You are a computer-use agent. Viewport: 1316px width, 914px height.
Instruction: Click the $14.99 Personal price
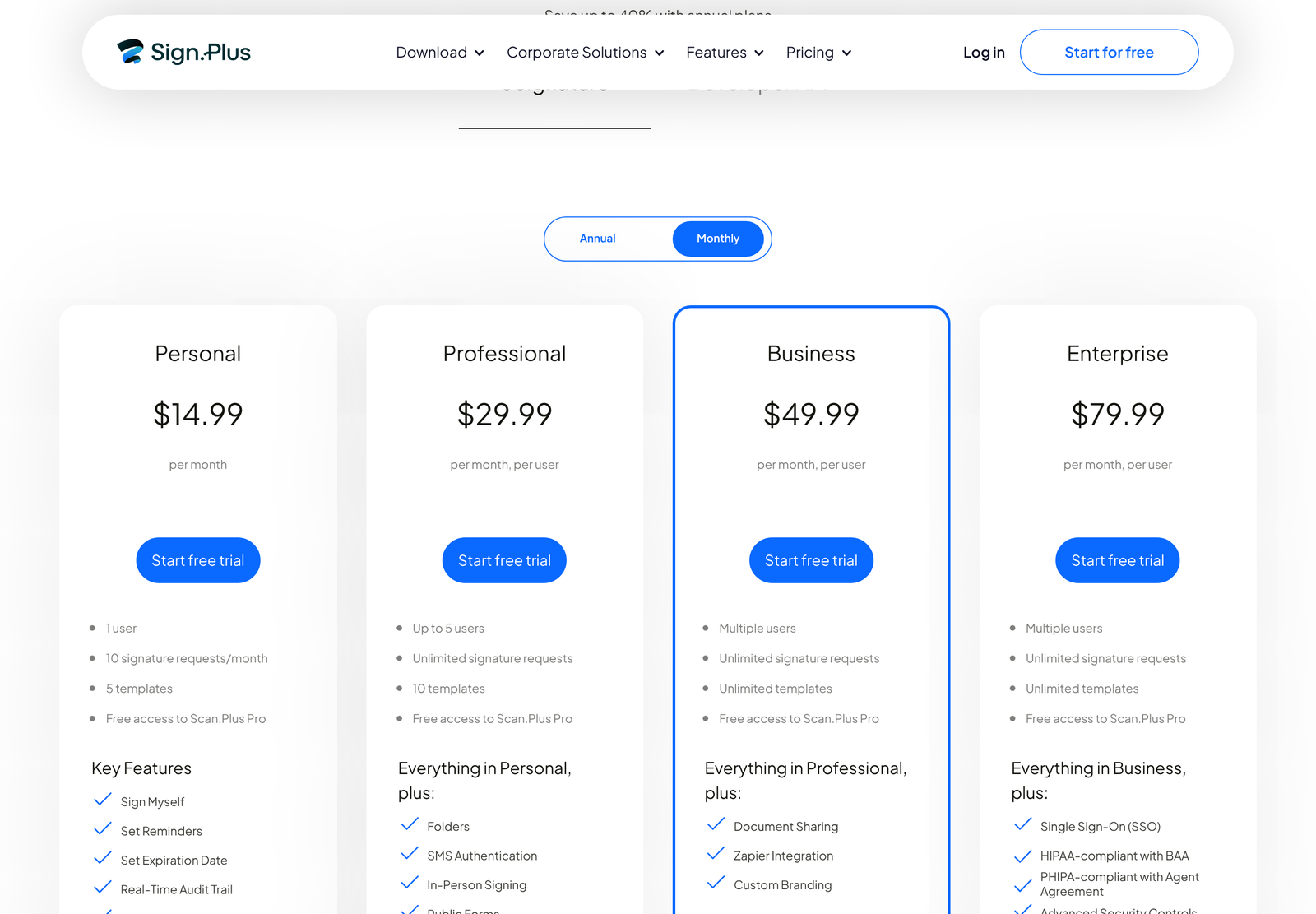point(198,414)
